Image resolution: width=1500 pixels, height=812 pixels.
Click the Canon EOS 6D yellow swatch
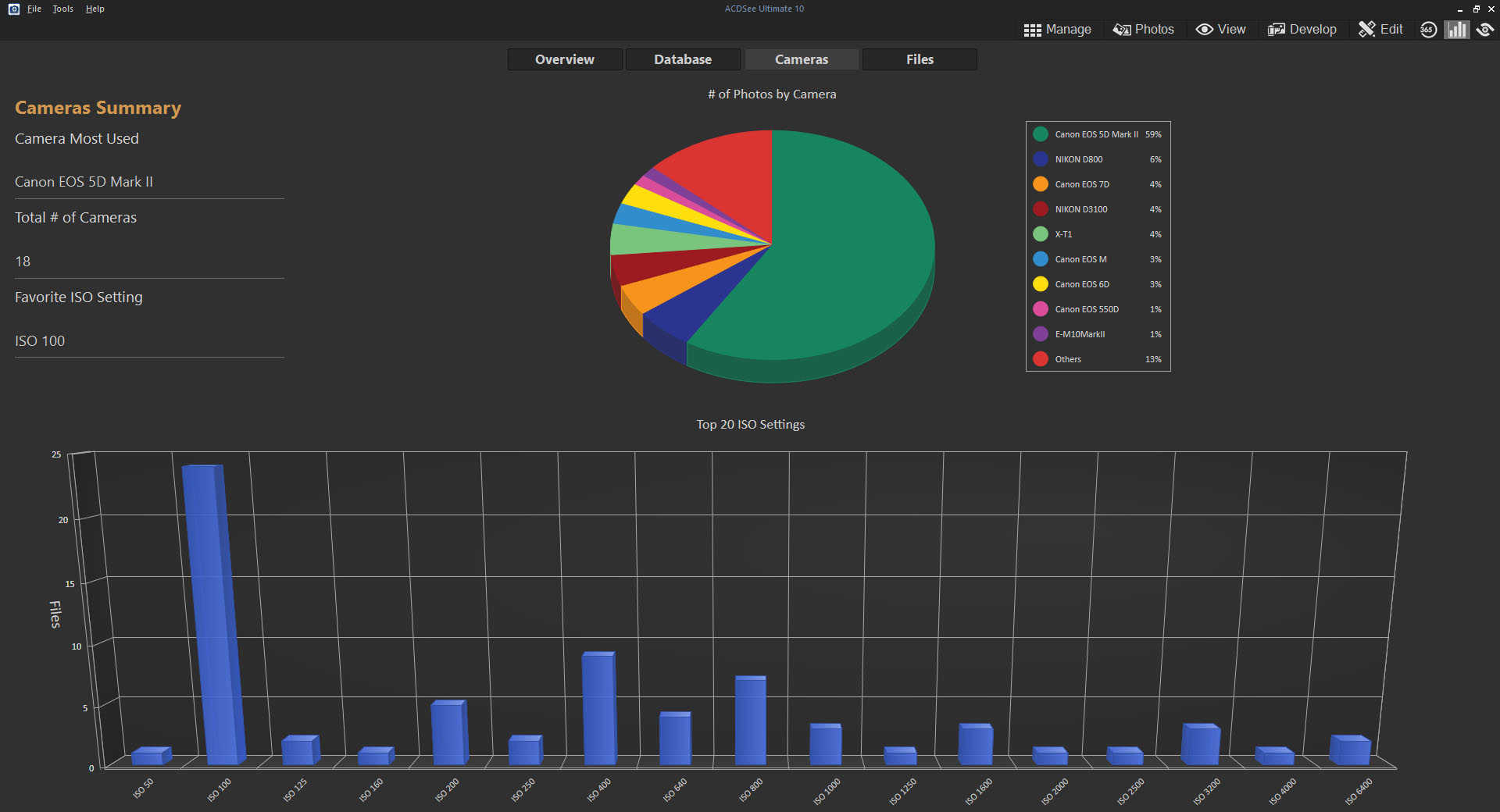pos(1040,284)
